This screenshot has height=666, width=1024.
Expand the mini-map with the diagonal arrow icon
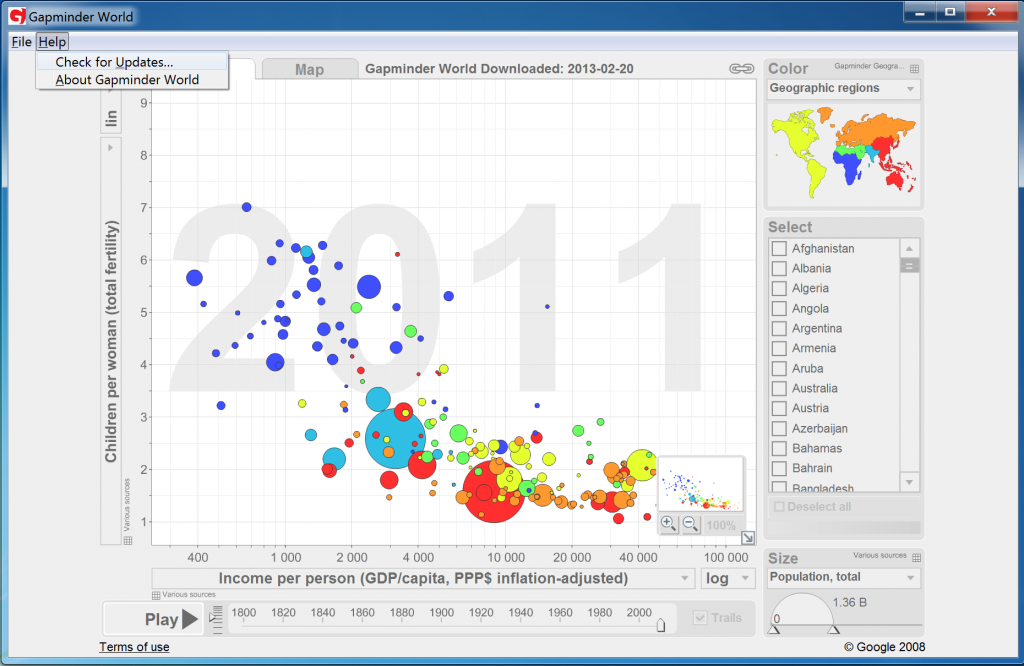coord(747,538)
